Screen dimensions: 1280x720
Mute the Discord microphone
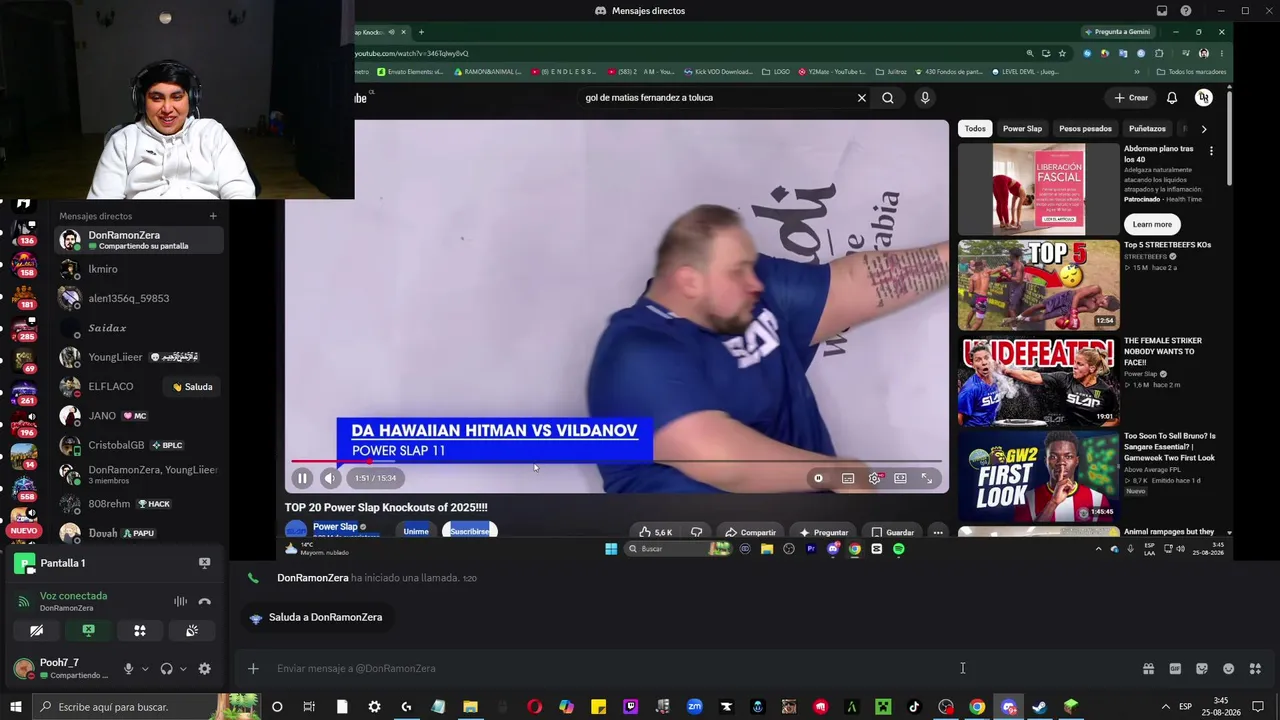point(128,669)
